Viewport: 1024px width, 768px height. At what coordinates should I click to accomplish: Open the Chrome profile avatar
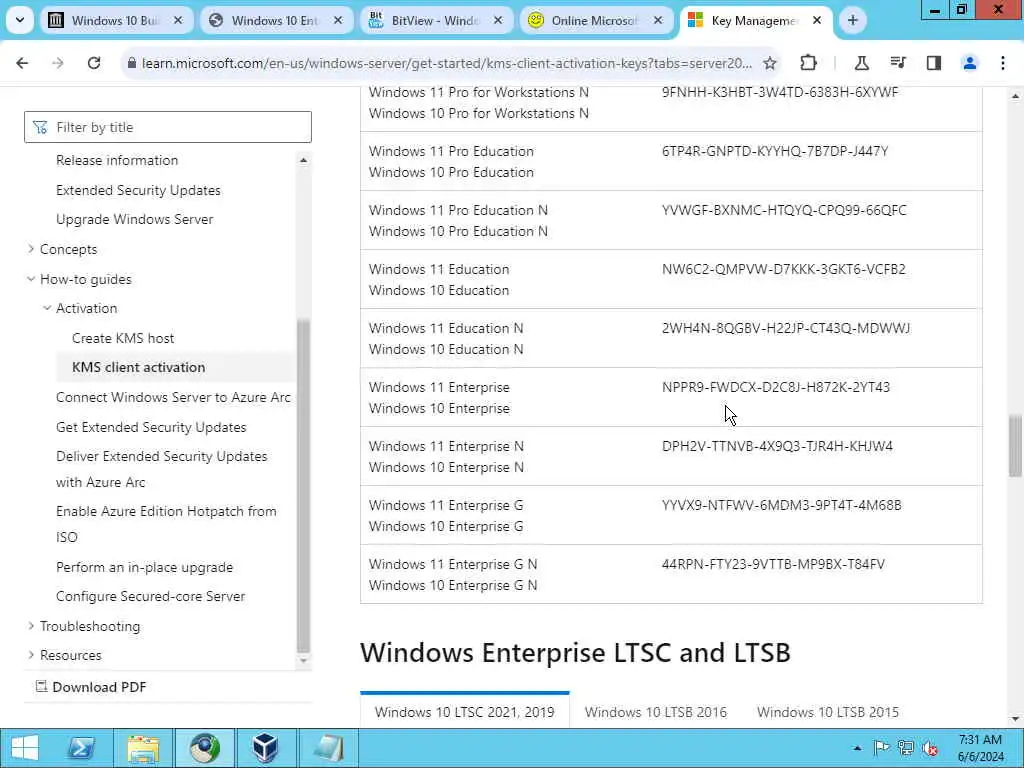[x=970, y=63]
